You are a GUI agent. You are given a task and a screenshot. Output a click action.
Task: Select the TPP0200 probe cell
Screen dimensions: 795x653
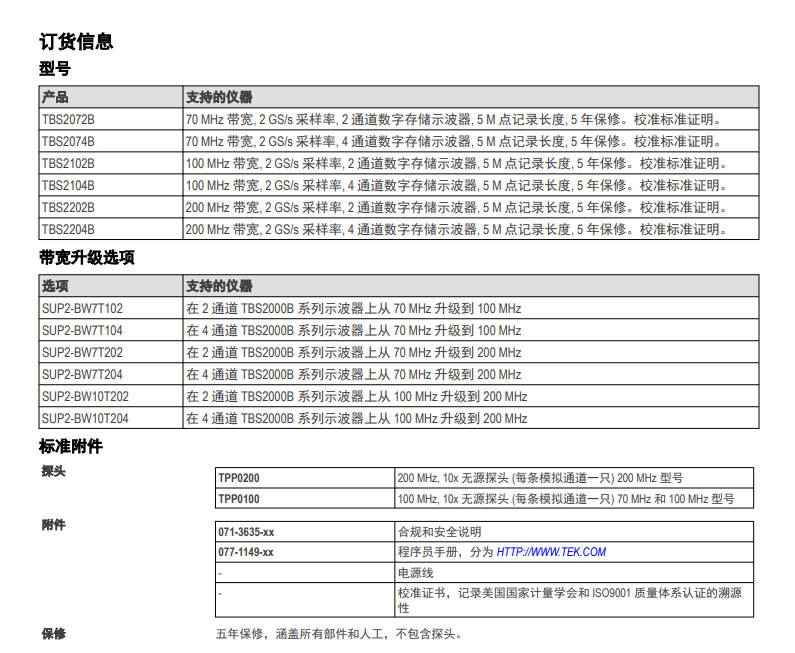tap(305, 478)
